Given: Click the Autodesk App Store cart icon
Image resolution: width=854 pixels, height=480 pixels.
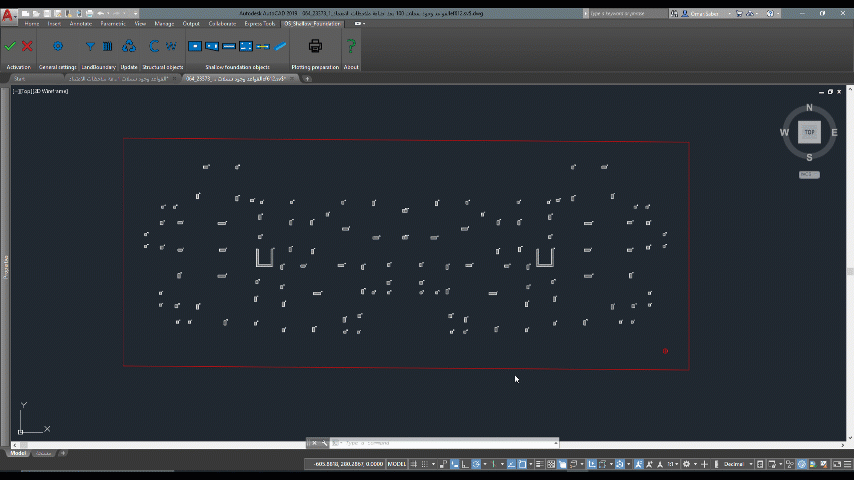Looking at the screenshot, I should (x=739, y=13).
